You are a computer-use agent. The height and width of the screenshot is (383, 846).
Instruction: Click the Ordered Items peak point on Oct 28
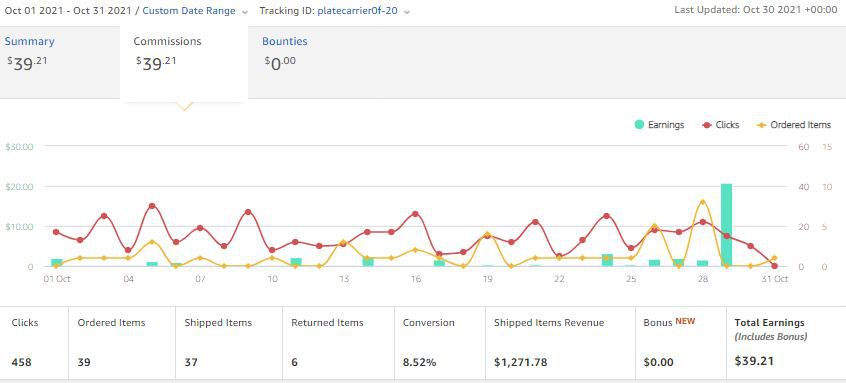(x=702, y=202)
